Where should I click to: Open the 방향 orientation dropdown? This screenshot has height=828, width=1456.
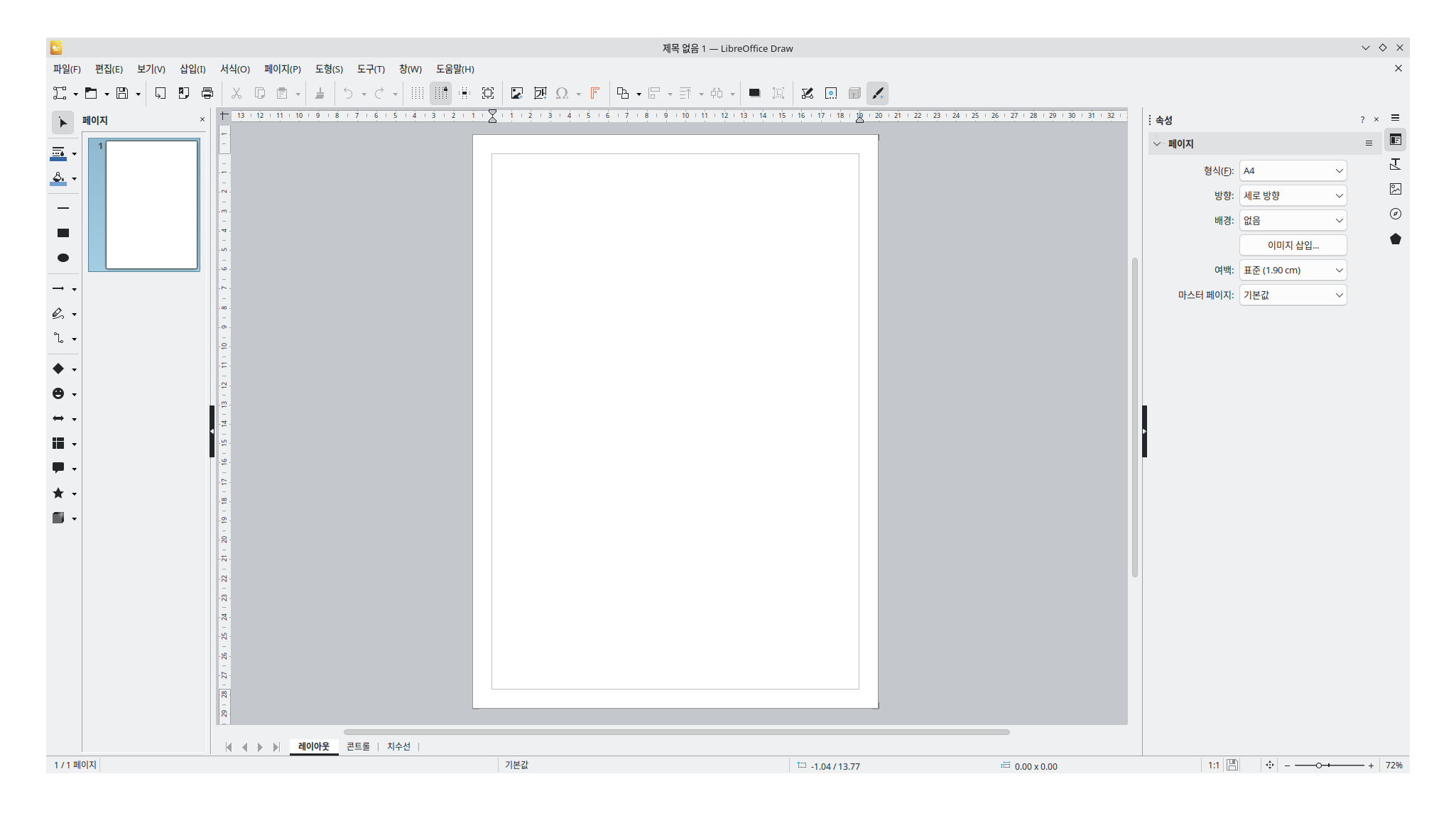click(x=1293, y=196)
